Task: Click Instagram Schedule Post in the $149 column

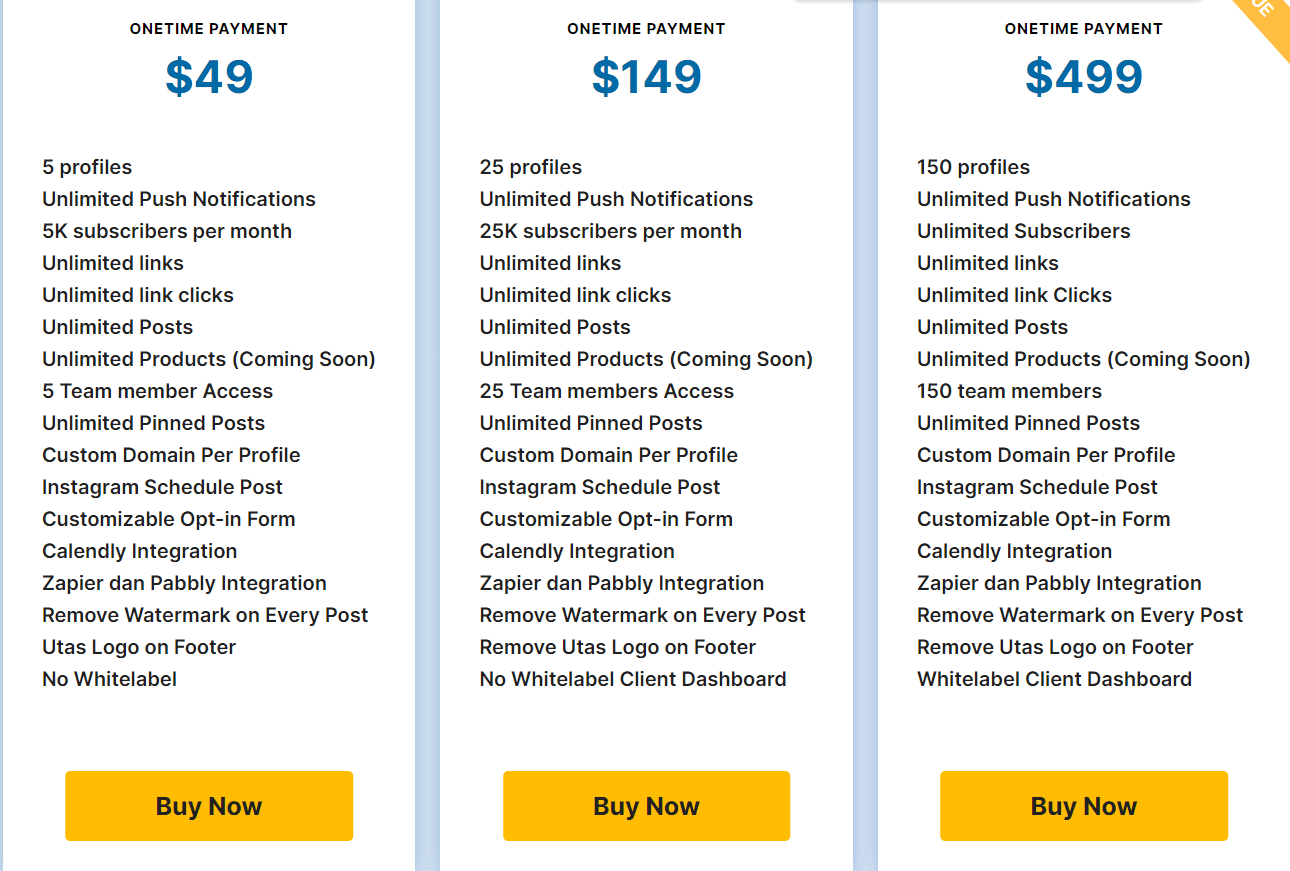Action: coord(600,486)
